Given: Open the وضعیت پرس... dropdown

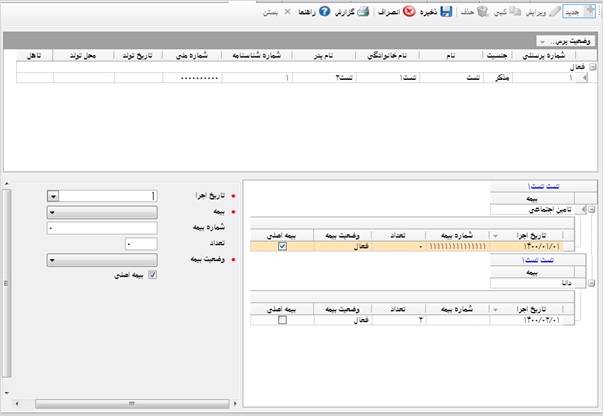Looking at the screenshot, I should coord(565,41).
